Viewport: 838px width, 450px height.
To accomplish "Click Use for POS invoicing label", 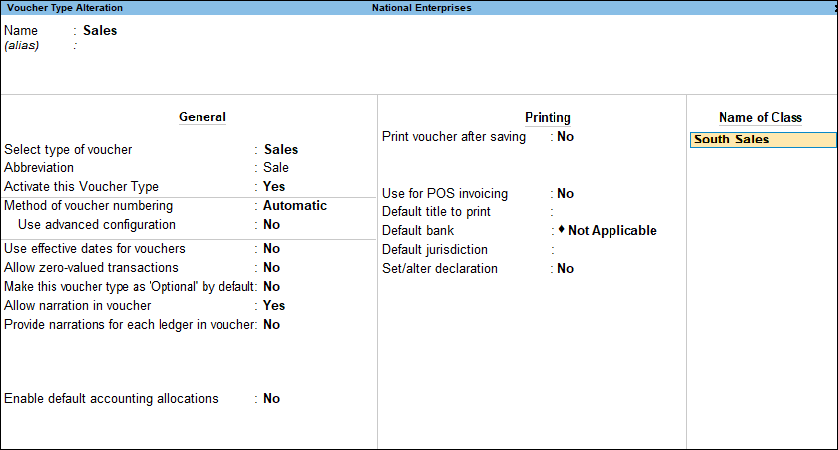I will [x=445, y=193].
